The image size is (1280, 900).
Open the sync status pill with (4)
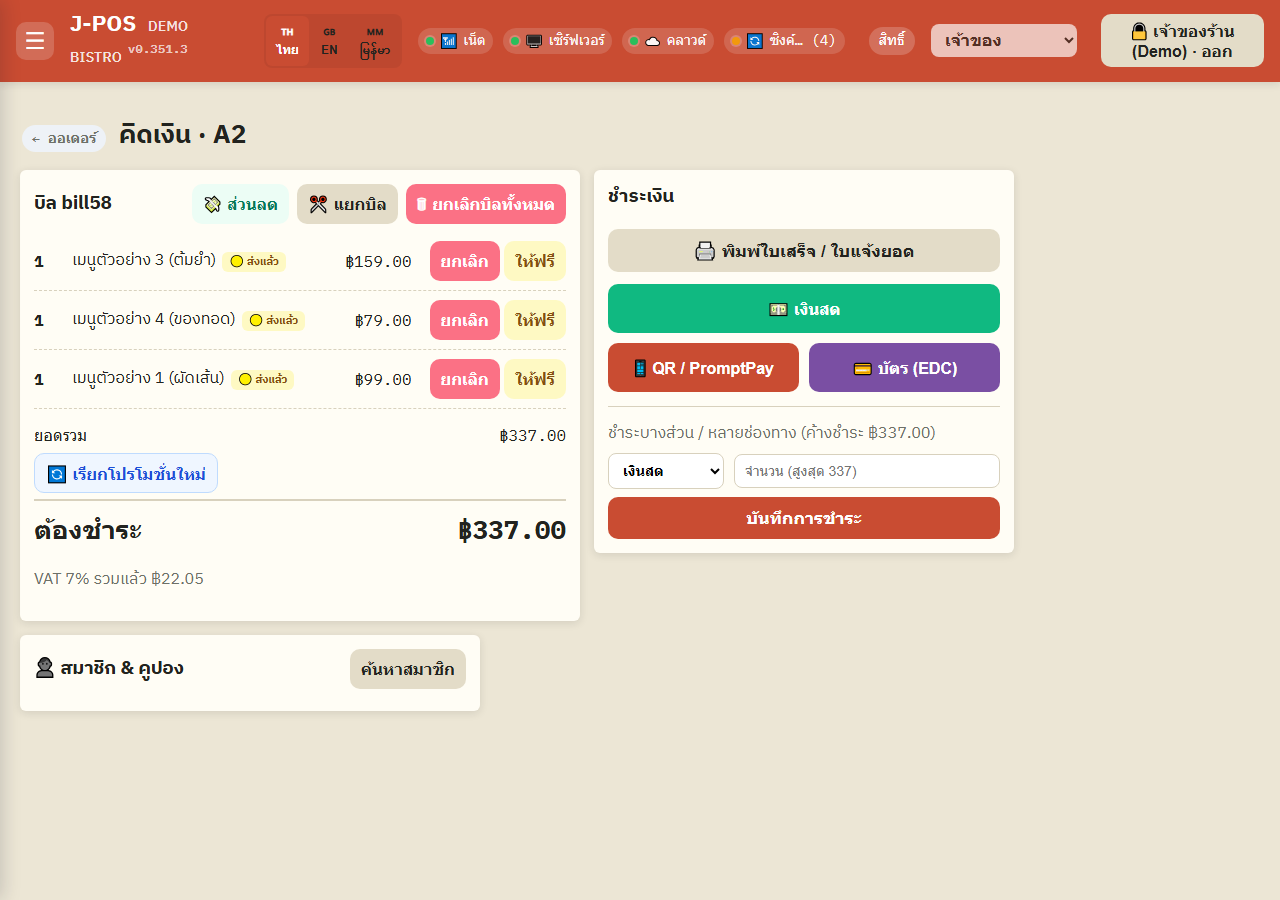click(x=784, y=41)
